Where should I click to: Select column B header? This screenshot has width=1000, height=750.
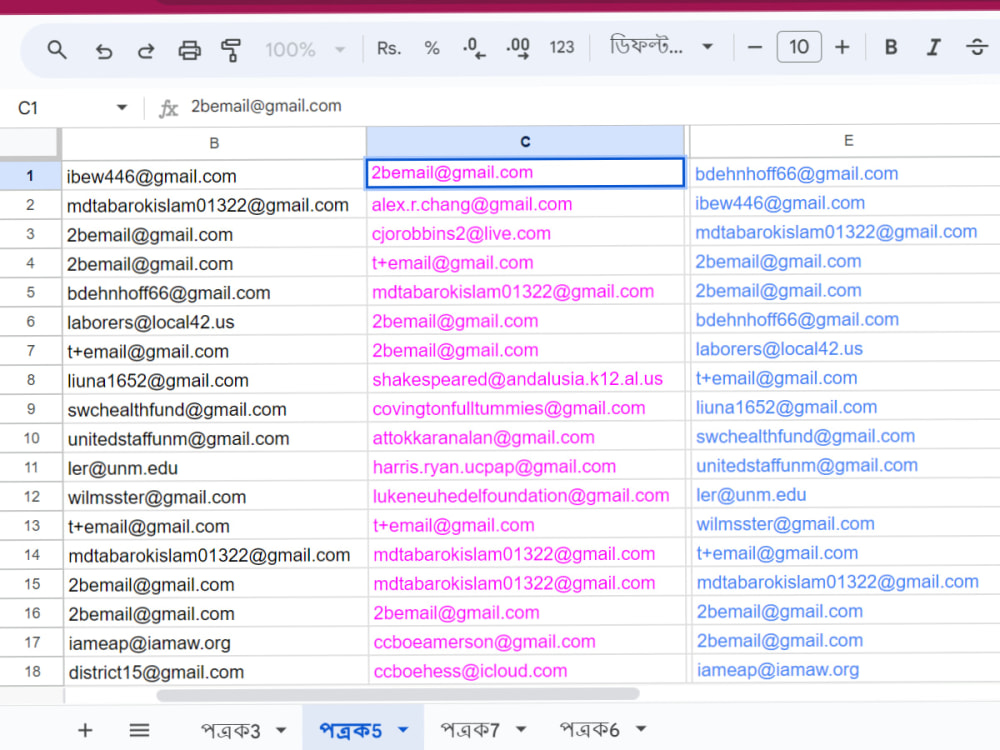[x=214, y=143]
